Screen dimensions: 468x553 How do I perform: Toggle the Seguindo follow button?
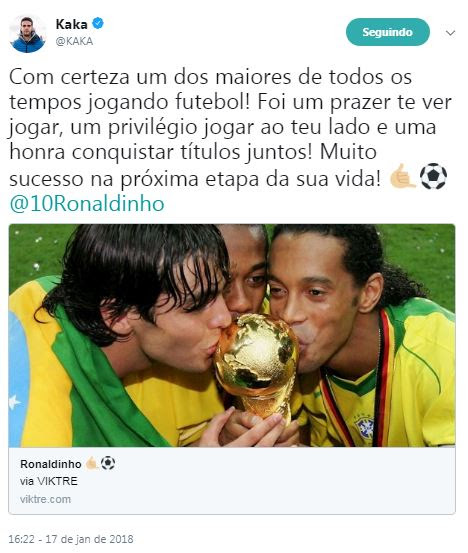388,32
